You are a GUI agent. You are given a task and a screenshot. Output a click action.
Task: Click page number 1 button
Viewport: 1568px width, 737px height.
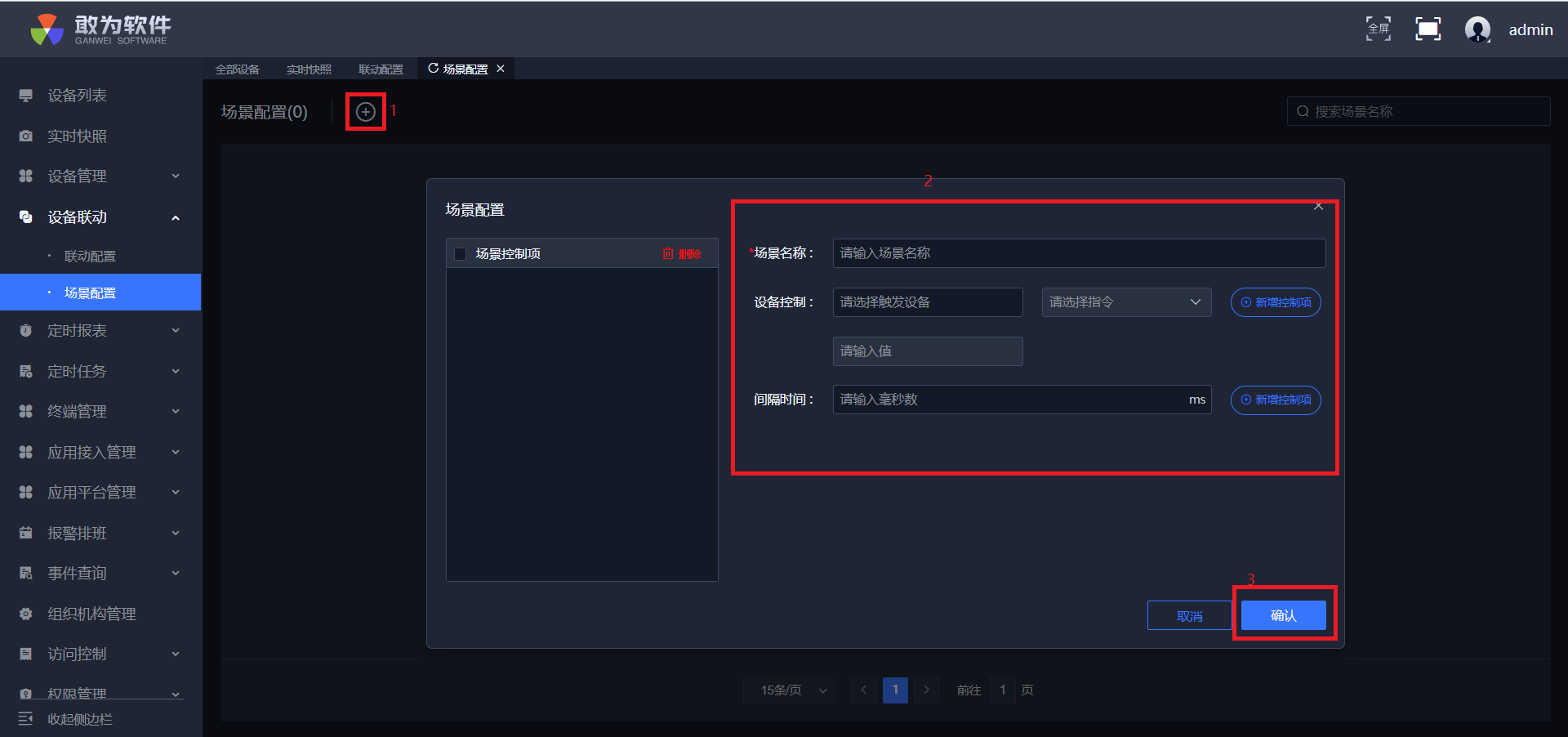coord(895,690)
